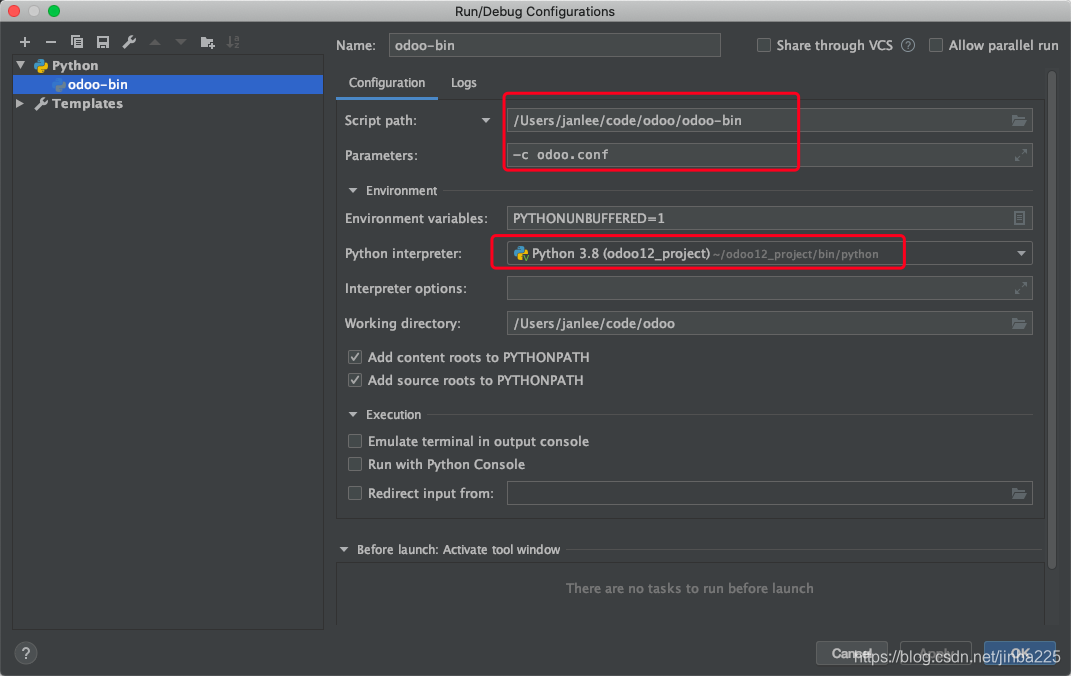Move configuration up with the arrow icon
1071x676 pixels.
tap(155, 42)
